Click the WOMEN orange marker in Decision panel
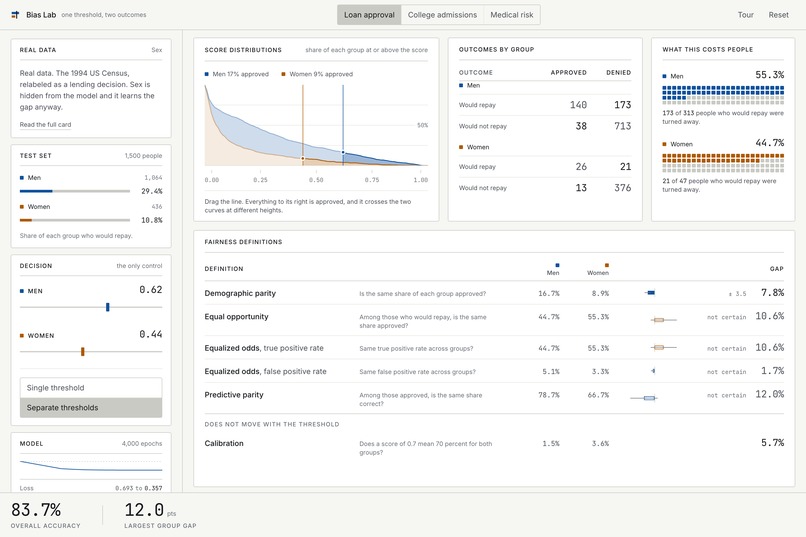 pyautogui.click(x=22, y=336)
